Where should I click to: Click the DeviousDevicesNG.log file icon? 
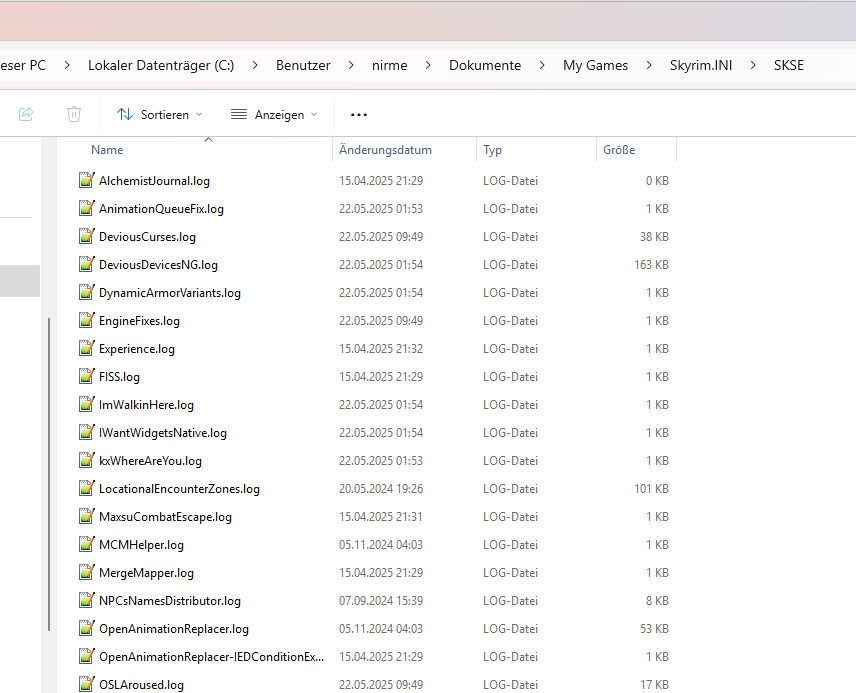(x=86, y=265)
